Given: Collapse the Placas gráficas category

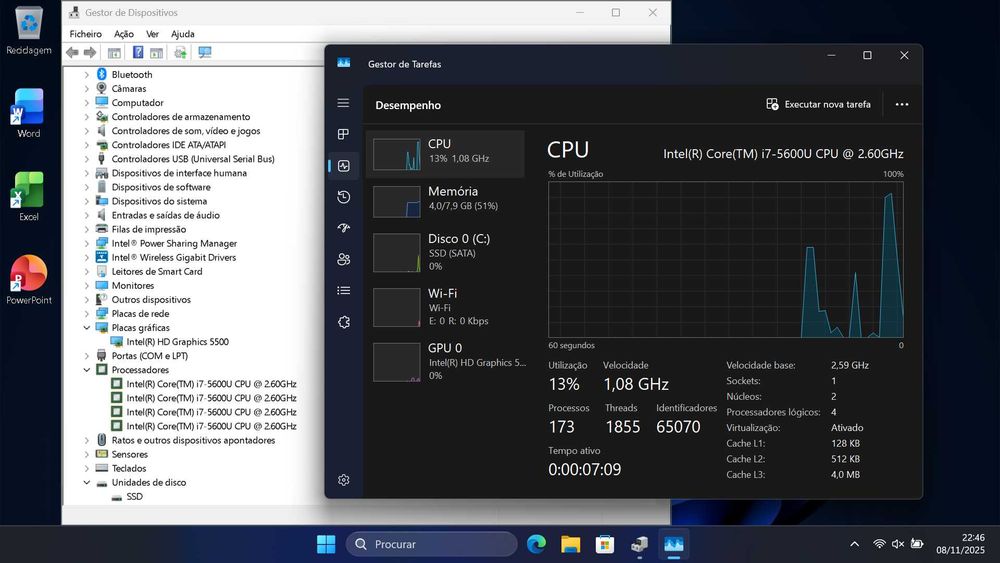Looking at the screenshot, I should tap(87, 328).
